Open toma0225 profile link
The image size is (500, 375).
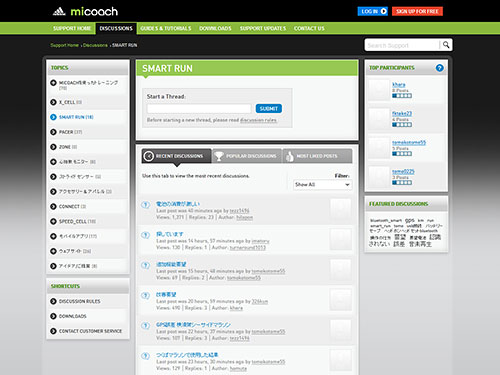[x=403, y=172]
